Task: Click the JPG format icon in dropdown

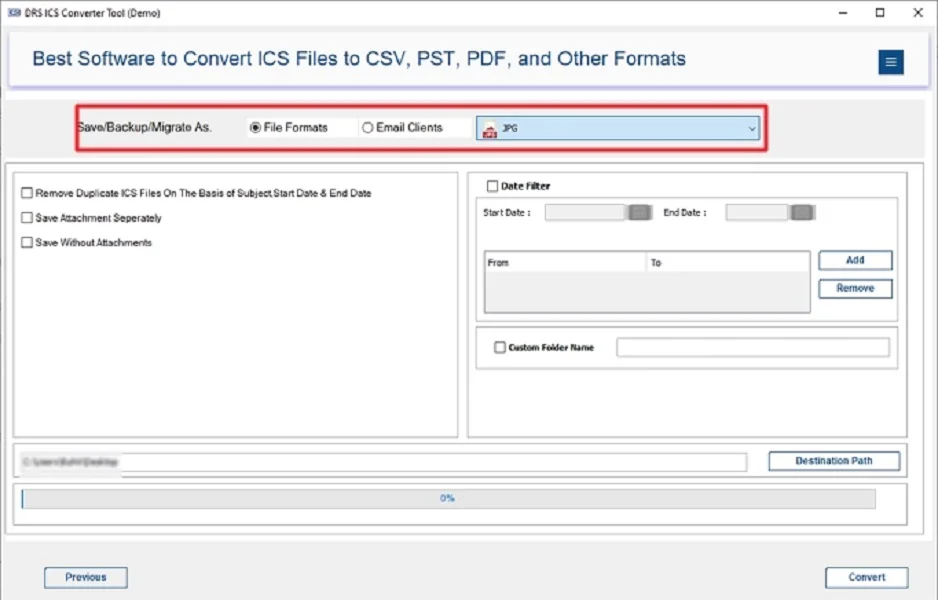Action: point(490,129)
